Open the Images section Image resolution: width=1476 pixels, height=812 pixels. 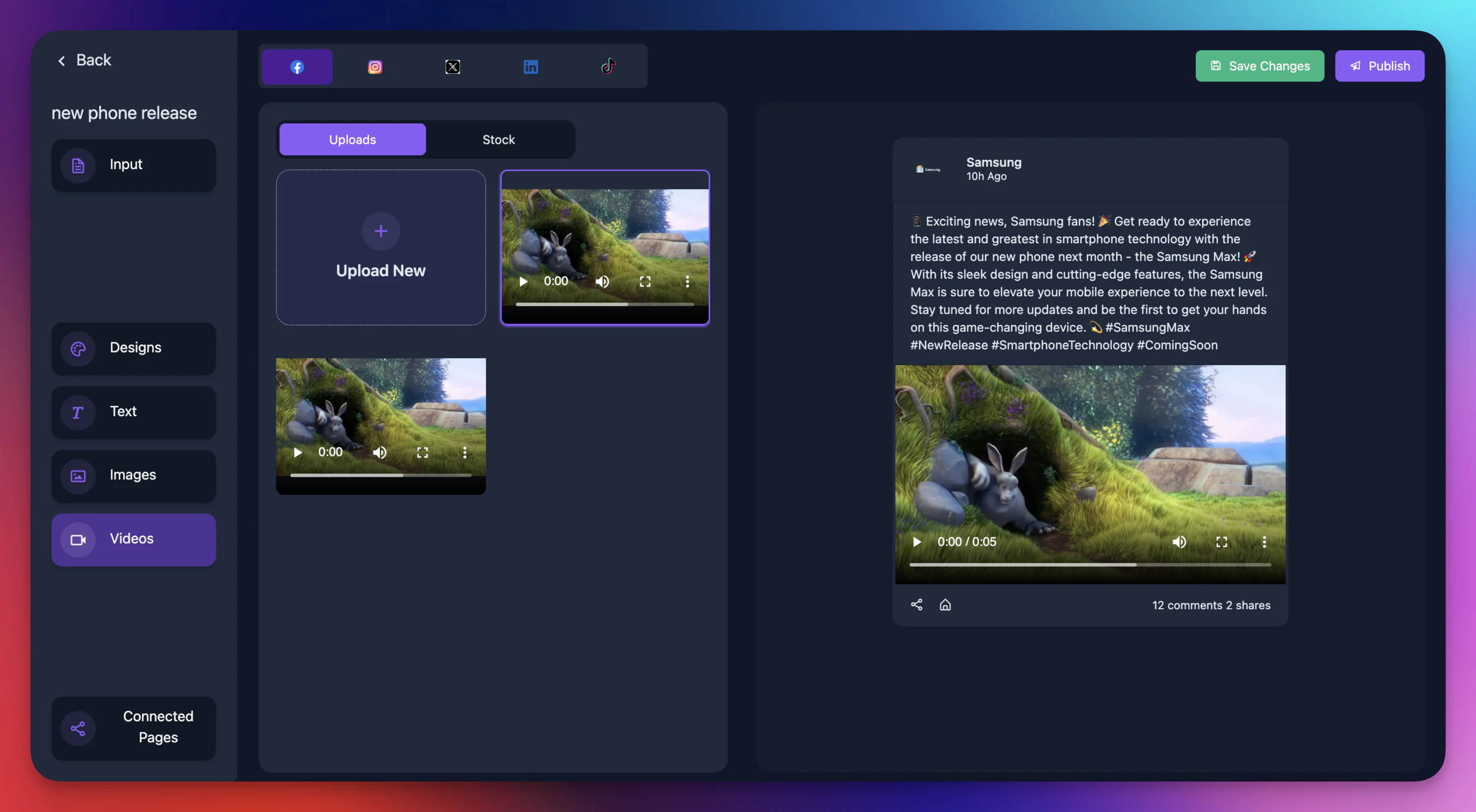(x=134, y=476)
